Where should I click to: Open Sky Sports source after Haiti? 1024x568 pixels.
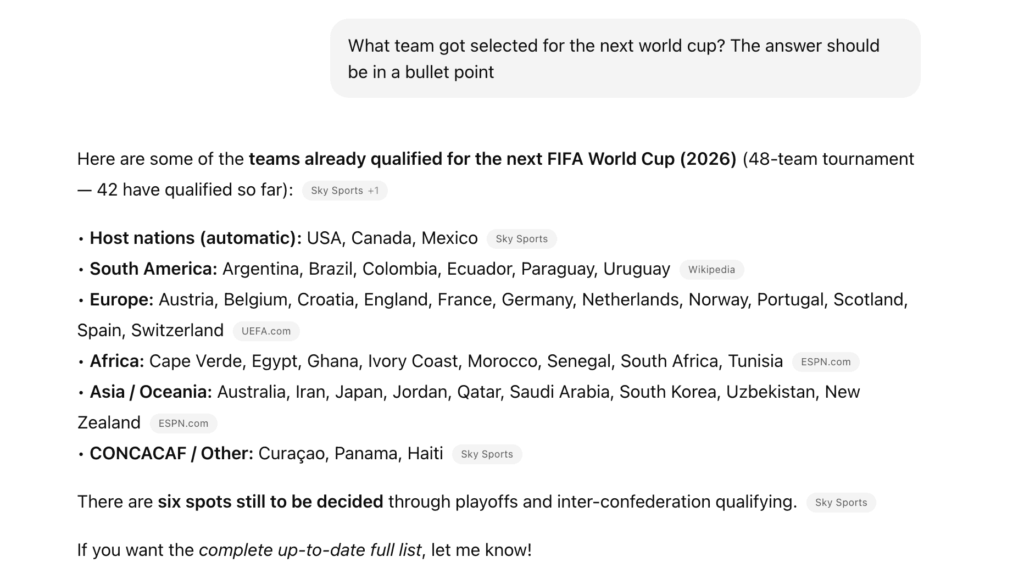pos(486,454)
